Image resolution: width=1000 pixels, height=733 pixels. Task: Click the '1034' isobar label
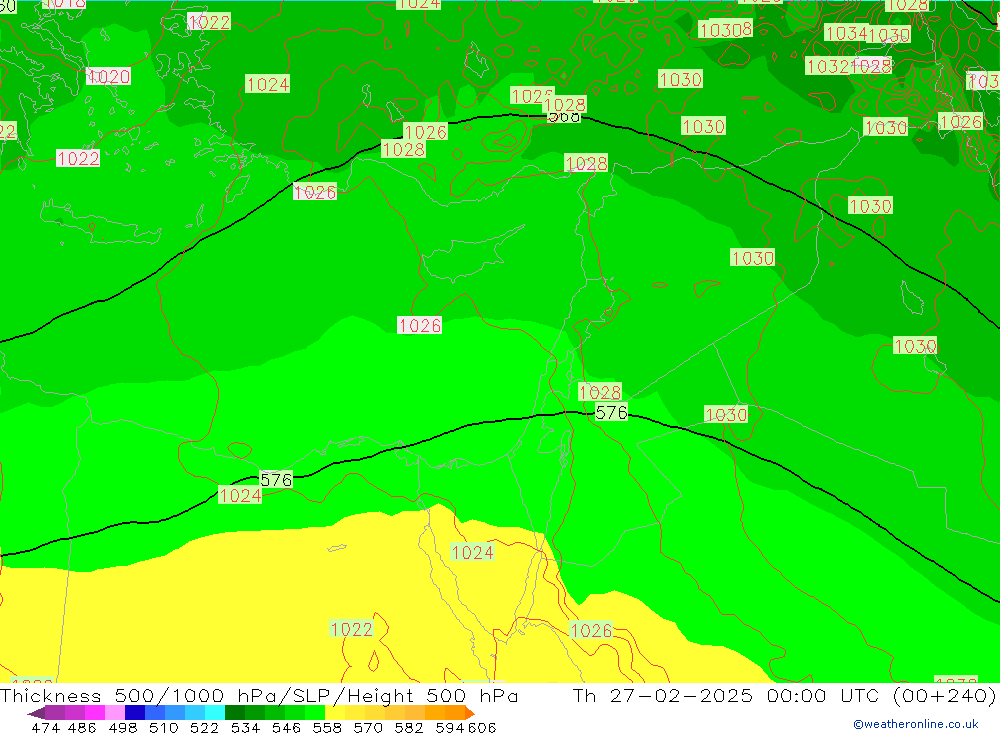846,33
